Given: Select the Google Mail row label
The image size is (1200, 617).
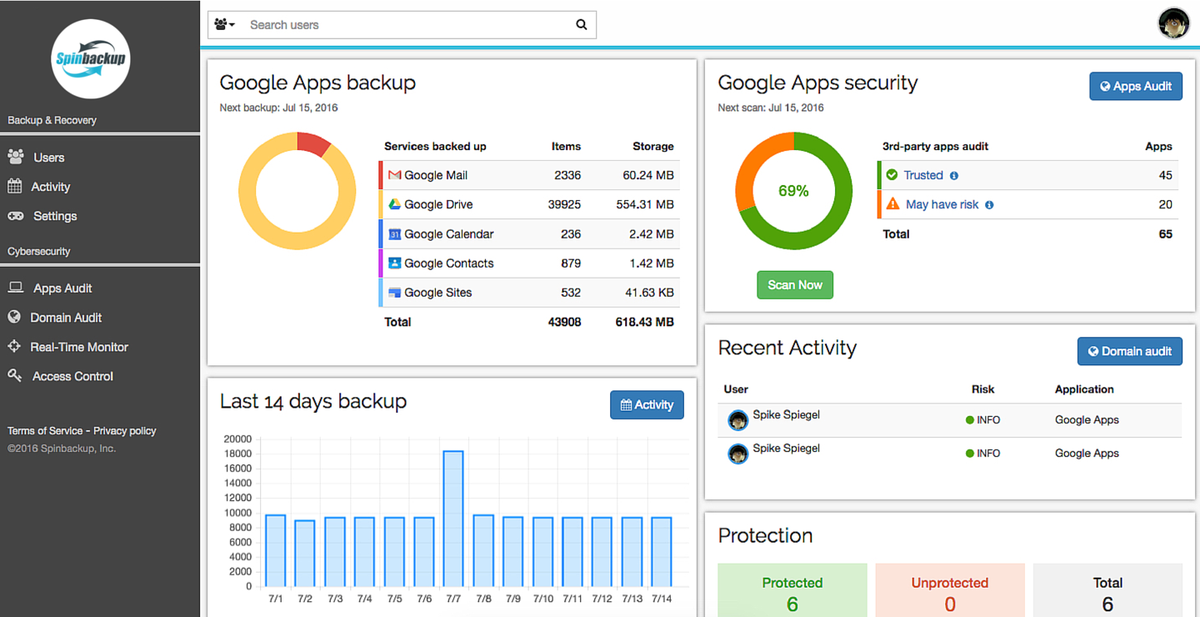Looking at the screenshot, I should [x=436, y=175].
